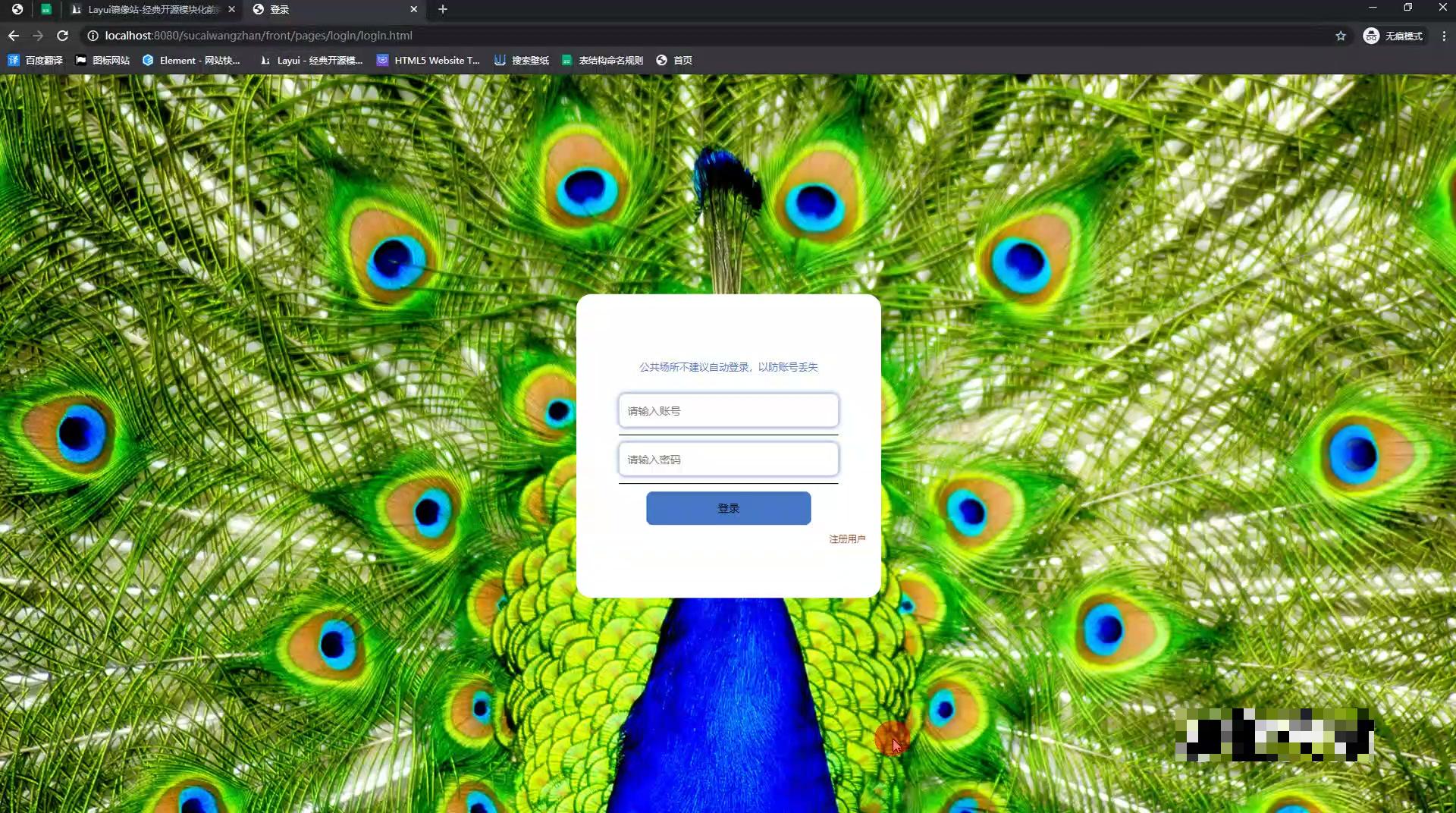
Task: Open the Layui - 经典开源模... bookmark
Action: pyautogui.click(x=311, y=60)
